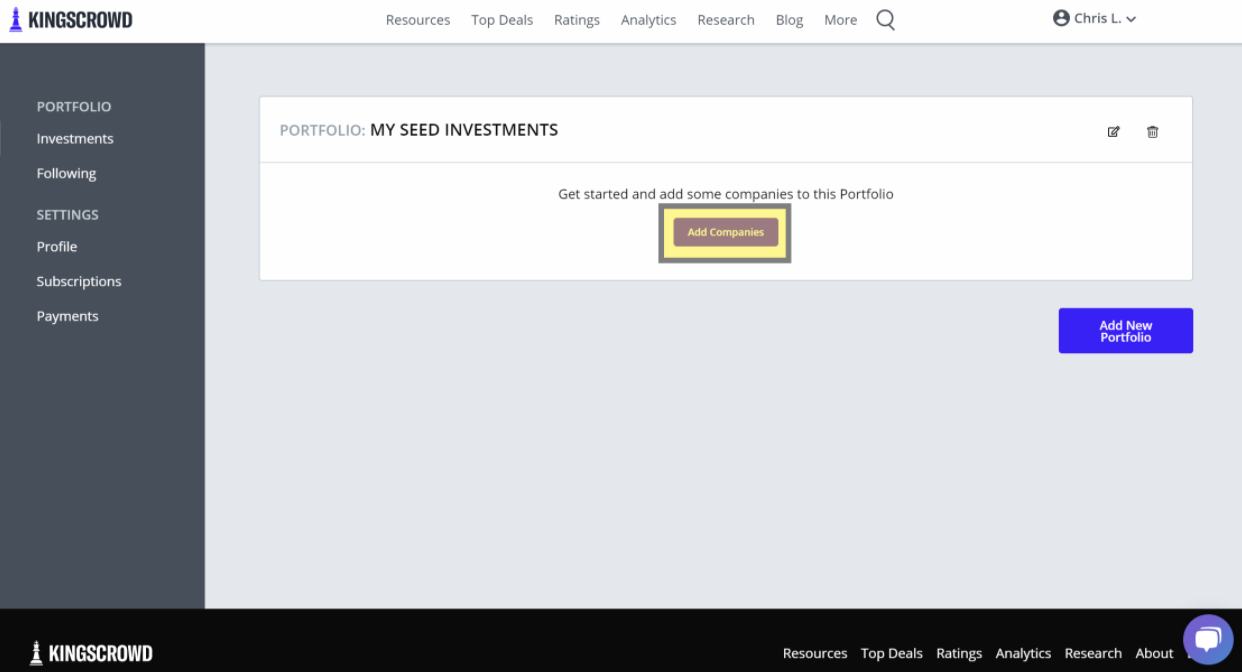This screenshot has width=1242, height=672.
Task: Click the SETTINGS sidebar heading
Action: tap(68, 215)
